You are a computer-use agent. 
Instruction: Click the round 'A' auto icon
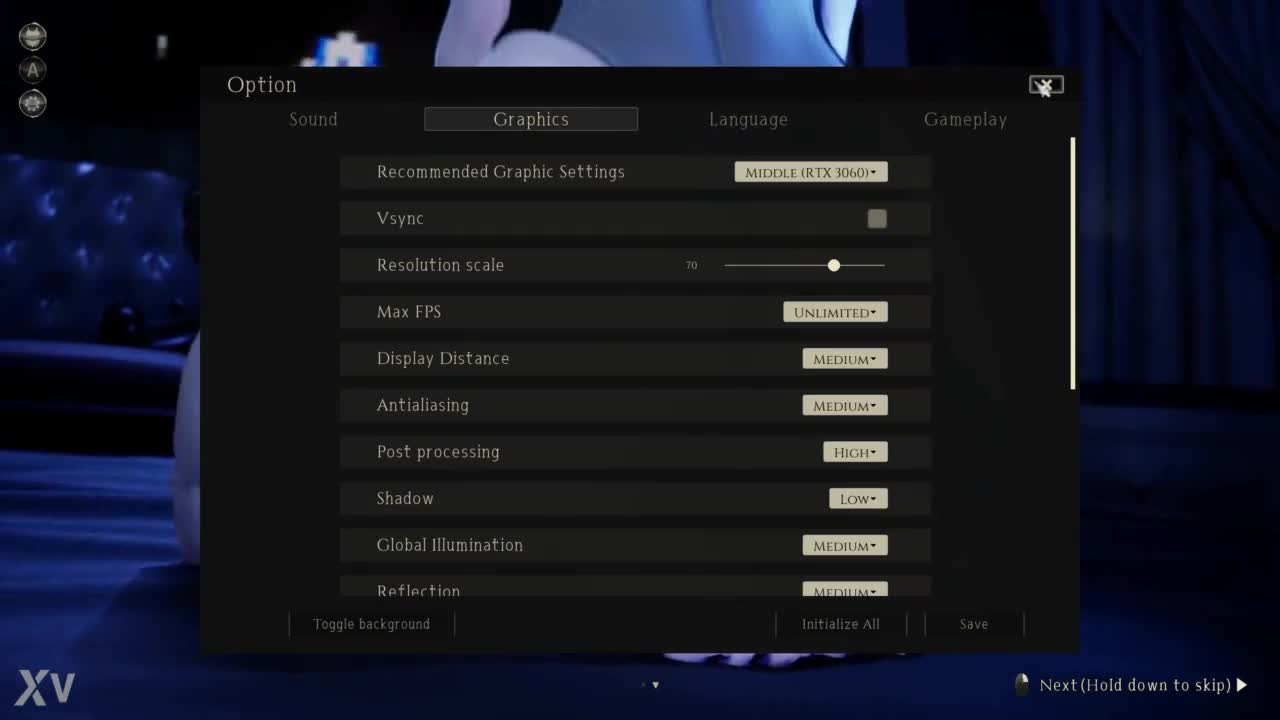click(33, 70)
